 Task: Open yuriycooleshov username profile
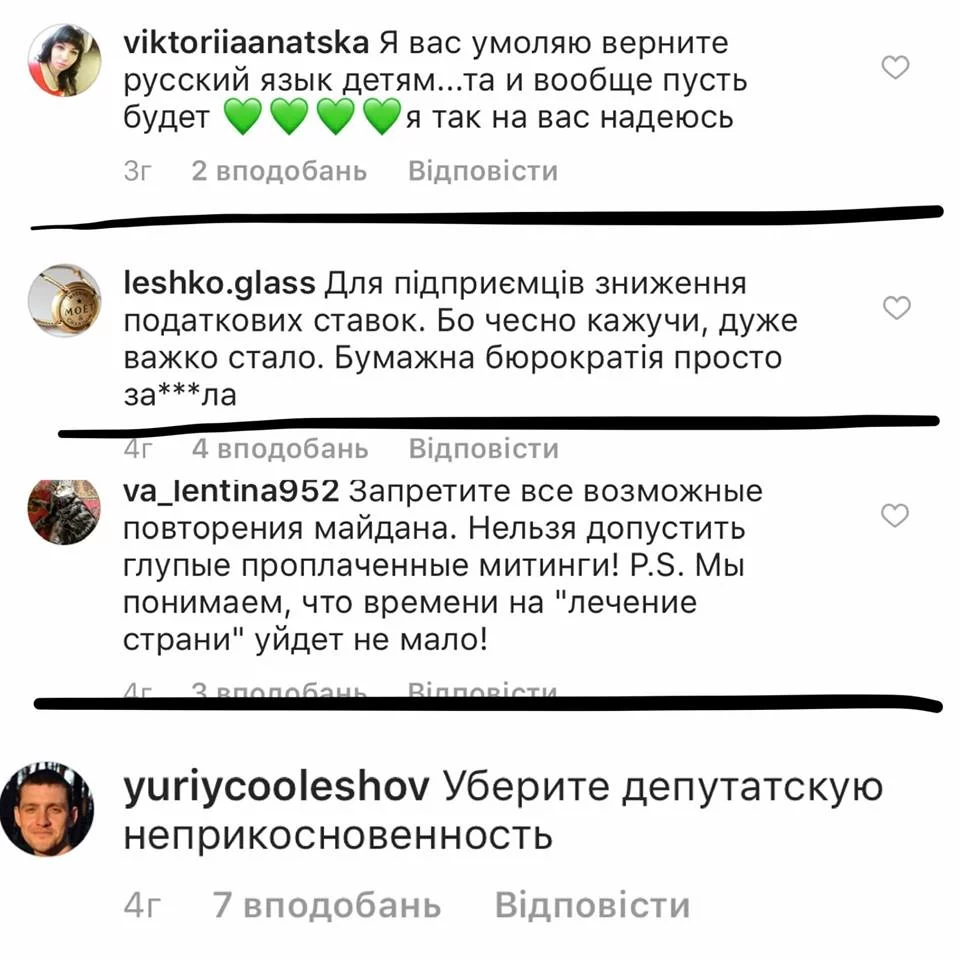click(276, 788)
